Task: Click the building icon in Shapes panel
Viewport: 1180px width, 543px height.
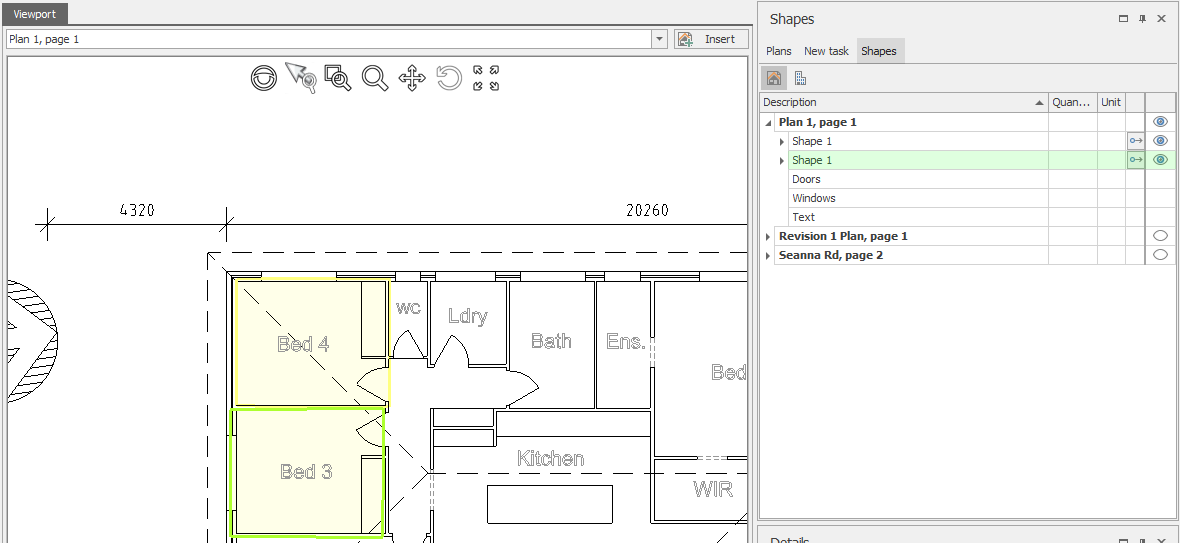Action: click(x=800, y=78)
